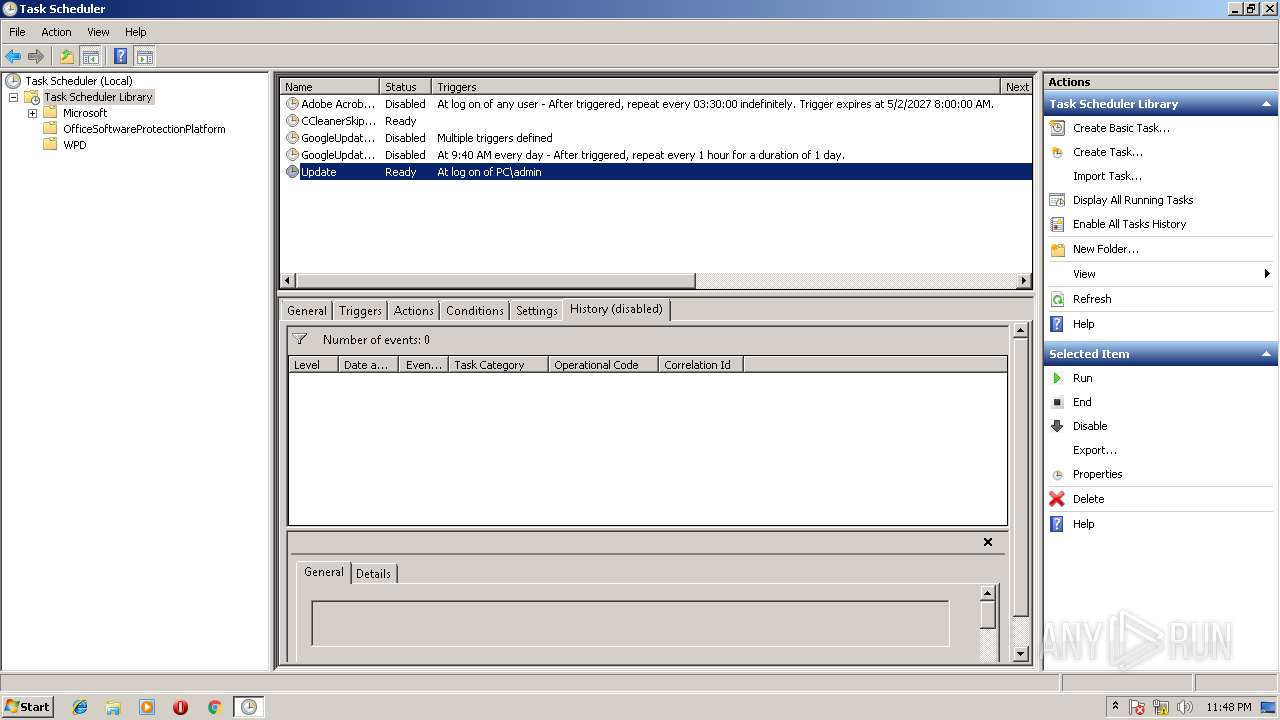Select the CCleanerSkip task row
This screenshot has height=720, width=1280.
[656, 121]
